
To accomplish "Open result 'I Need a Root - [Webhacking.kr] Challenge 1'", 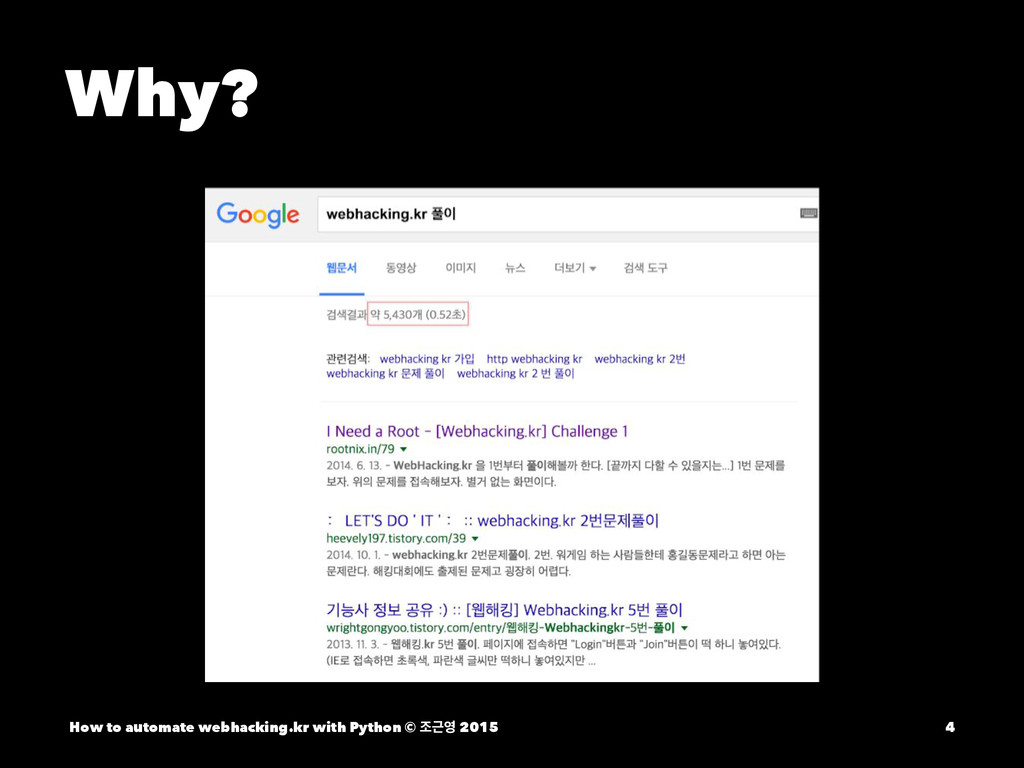I will (x=477, y=431).
